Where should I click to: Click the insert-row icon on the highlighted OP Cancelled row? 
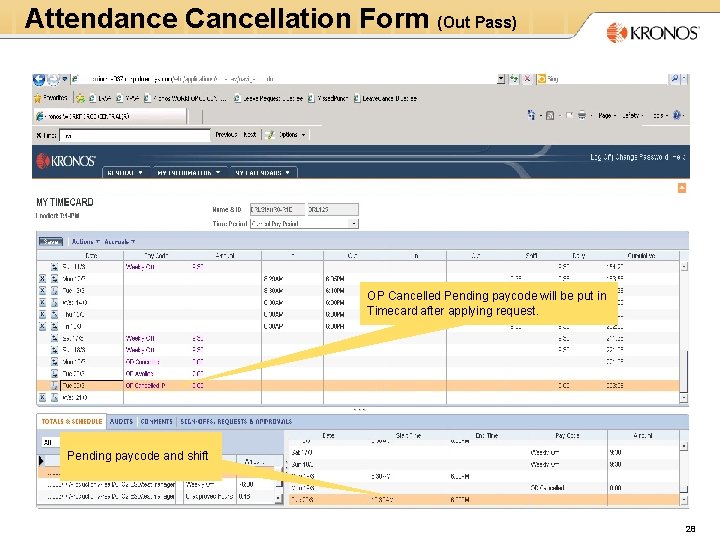(54, 386)
